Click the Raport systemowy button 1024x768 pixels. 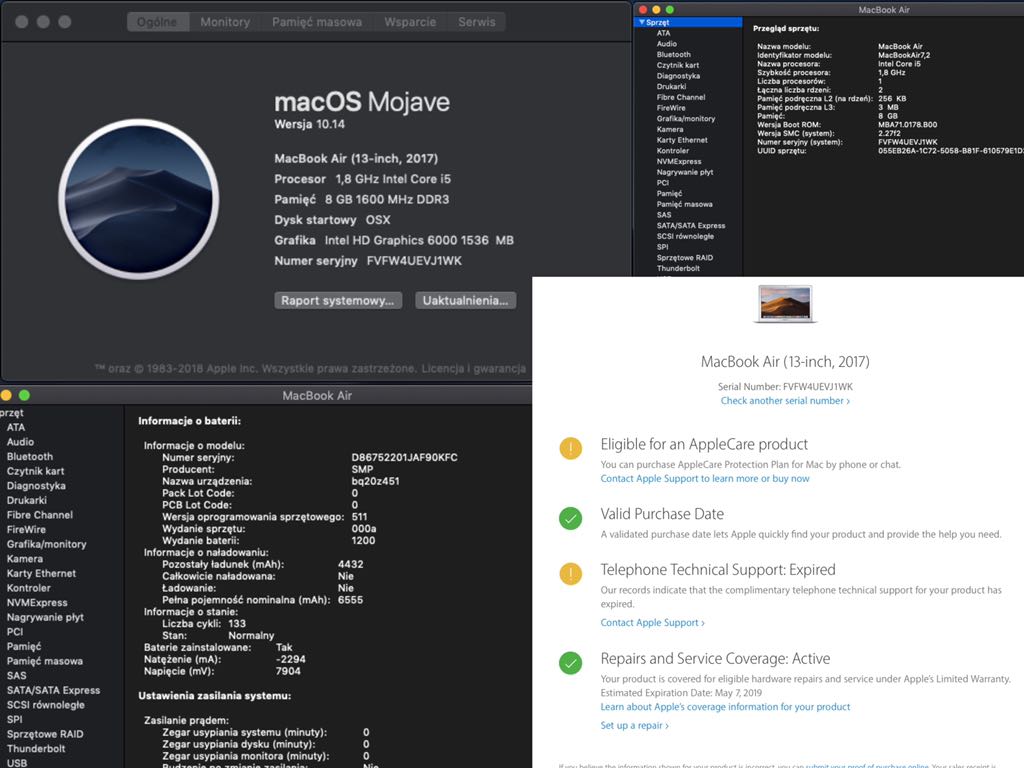tap(338, 300)
